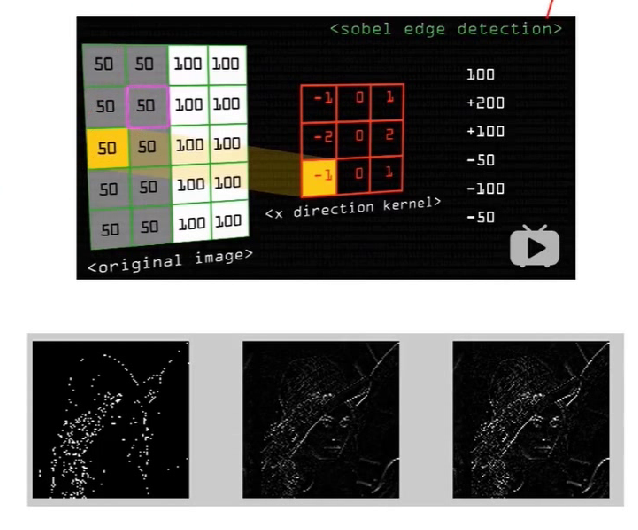Image resolution: width=638 pixels, height=530 pixels.
Task: Open the sparse white-dots edge image thumbnail
Action: (111, 420)
